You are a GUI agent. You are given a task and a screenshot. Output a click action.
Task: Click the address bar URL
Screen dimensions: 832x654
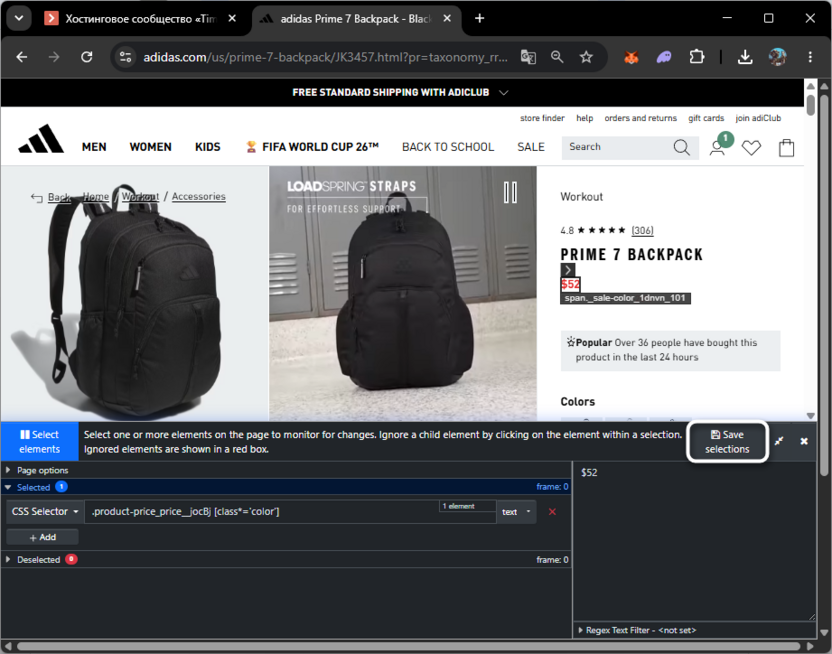click(x=325, y=57)
